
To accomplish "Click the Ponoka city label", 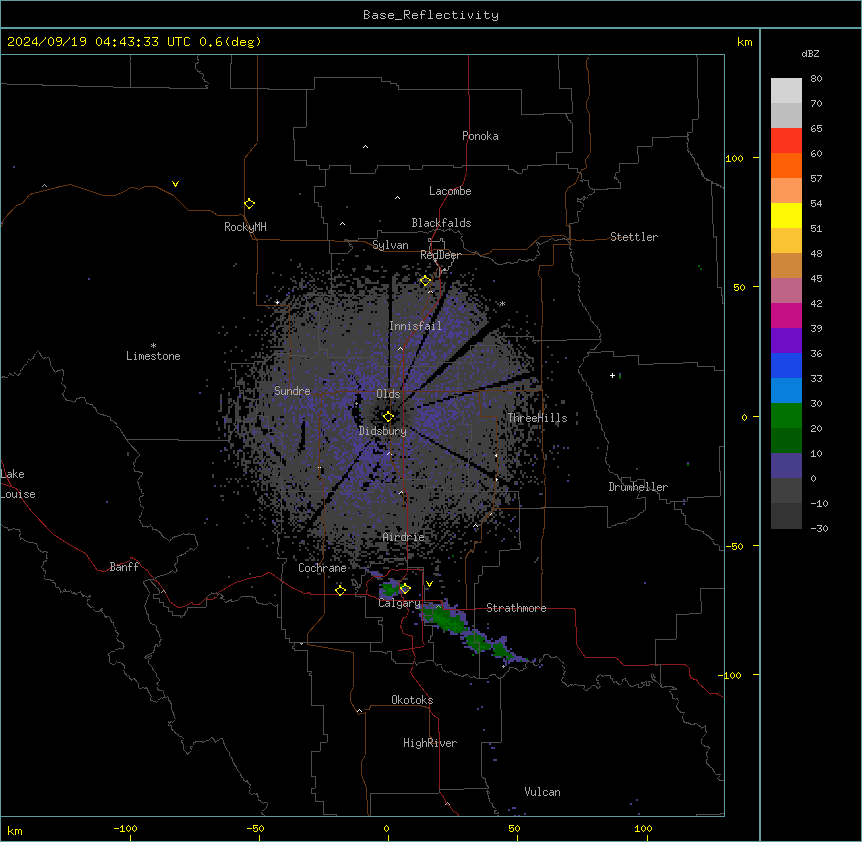I will point(480,136).
